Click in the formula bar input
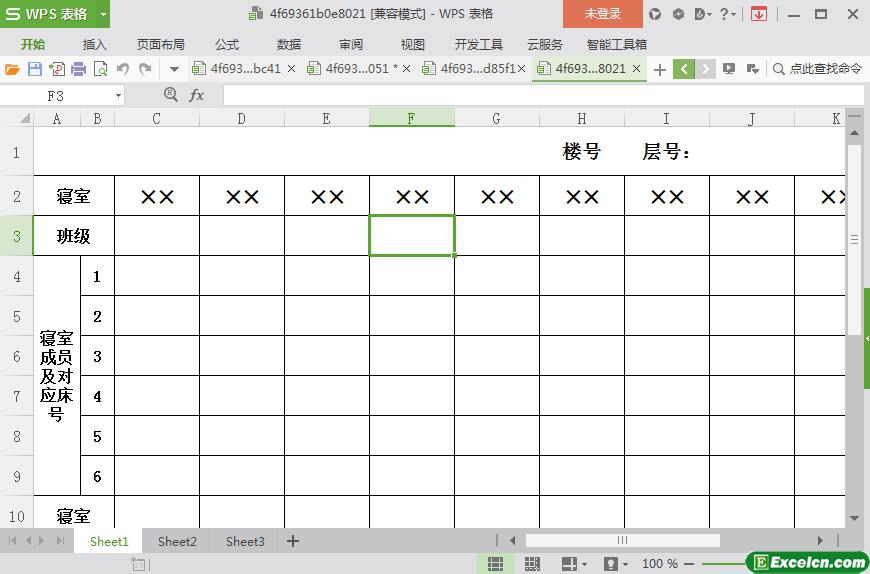Image resolution: width=870 pixels, height=574 pixels. [543, 95]
